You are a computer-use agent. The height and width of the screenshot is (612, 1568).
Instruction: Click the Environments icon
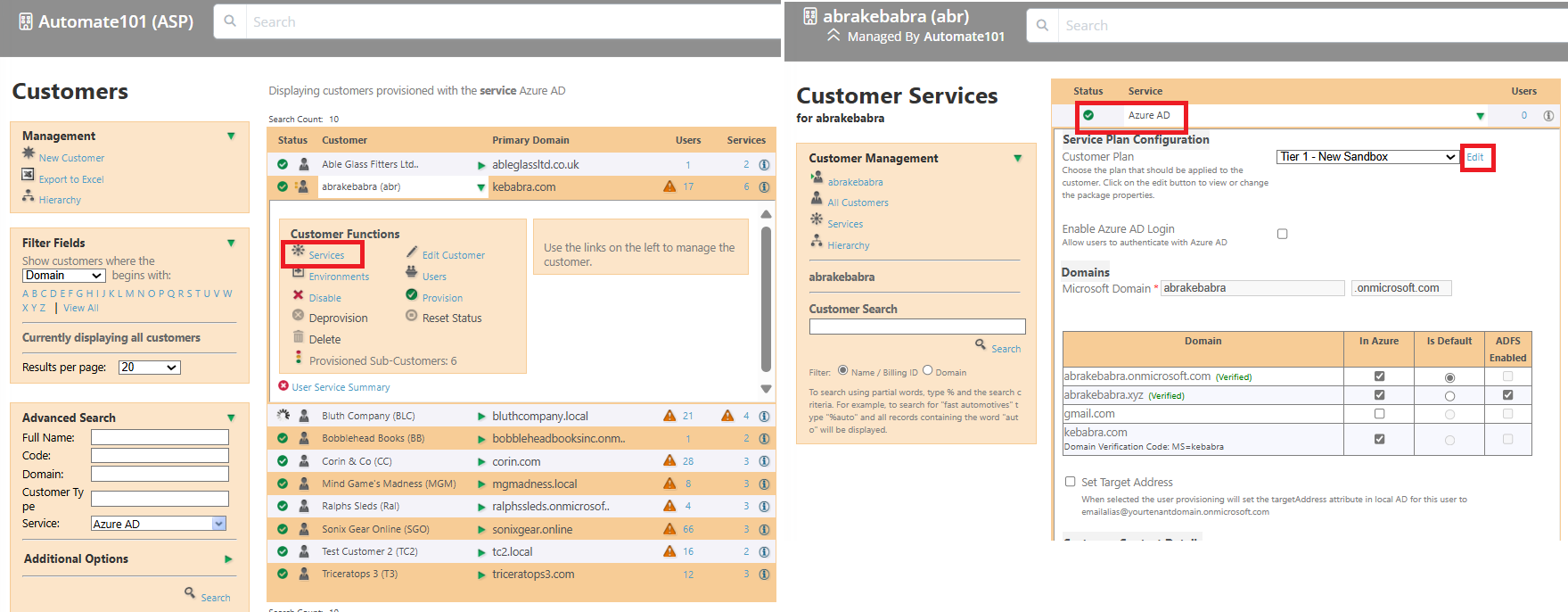click(299, 272)
